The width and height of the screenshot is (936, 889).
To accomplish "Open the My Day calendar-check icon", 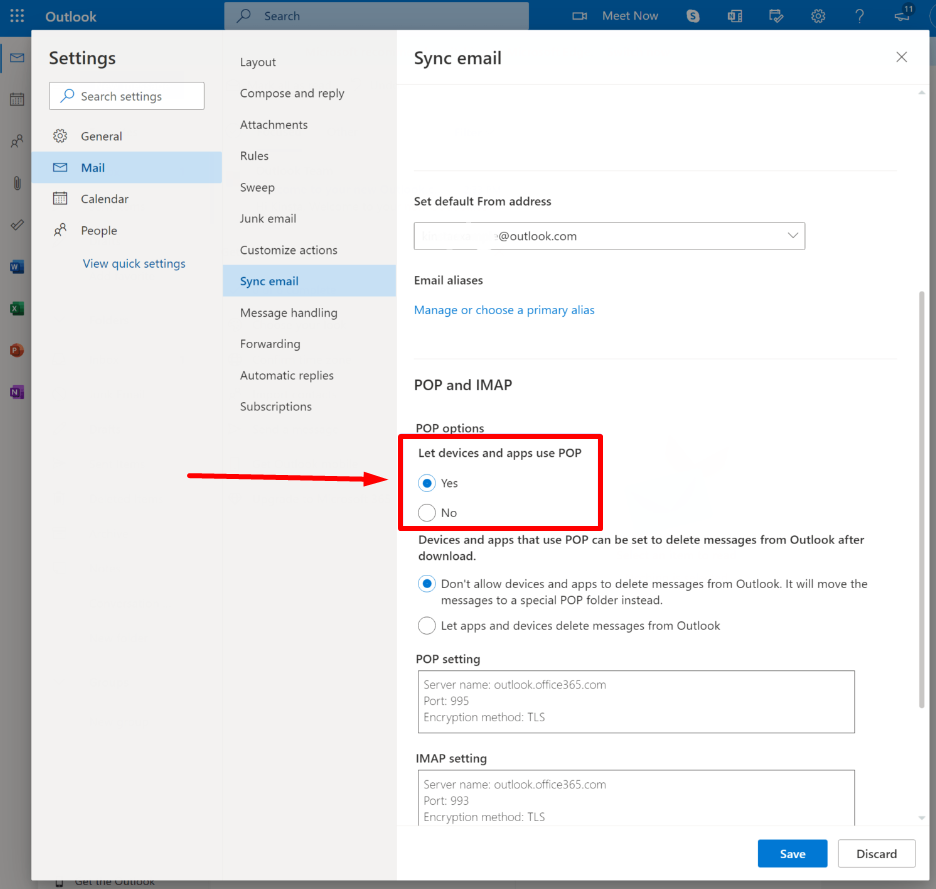I will pos(776,16).
